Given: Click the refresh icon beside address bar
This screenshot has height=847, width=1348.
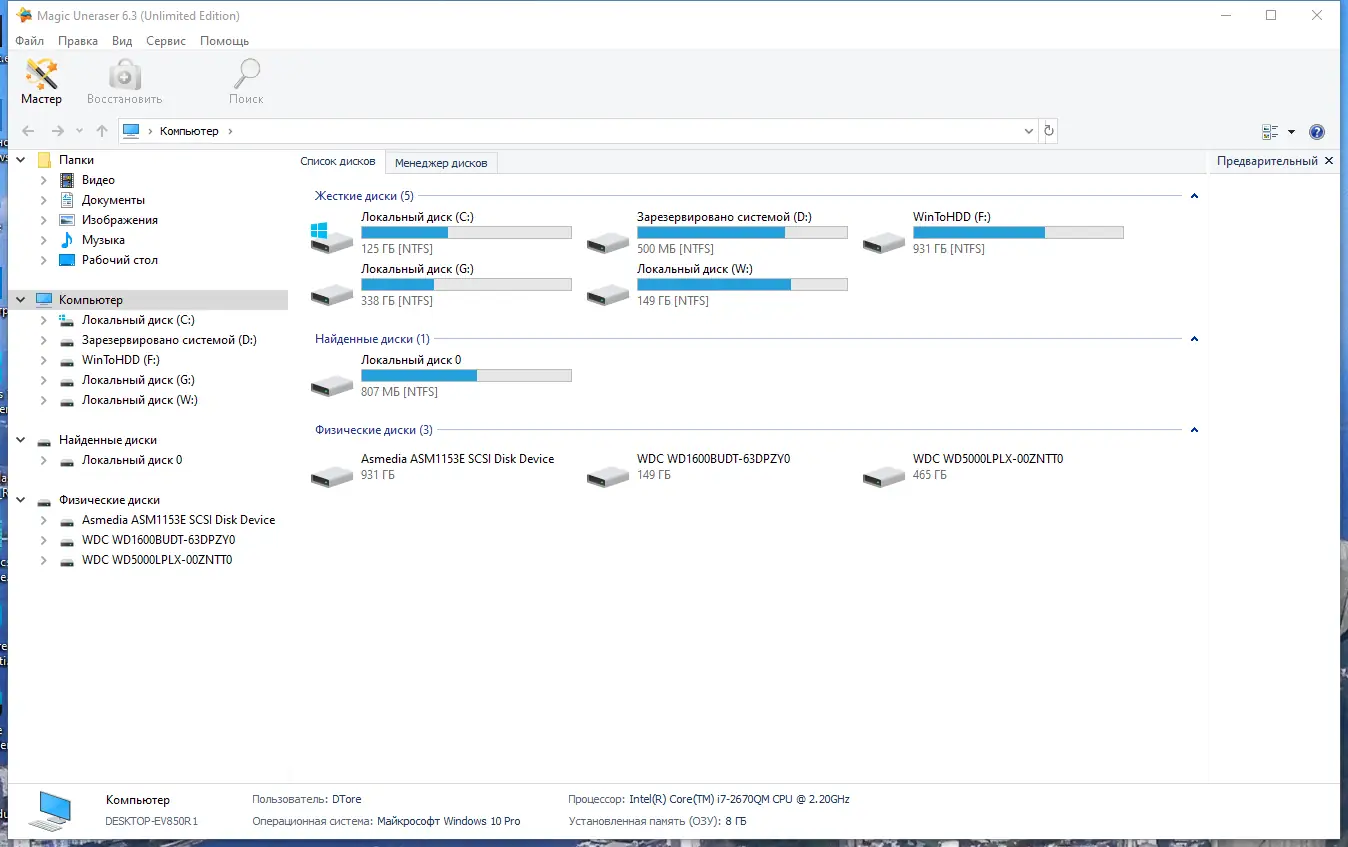Looking at the screenshot, I should pos(1049,131).
